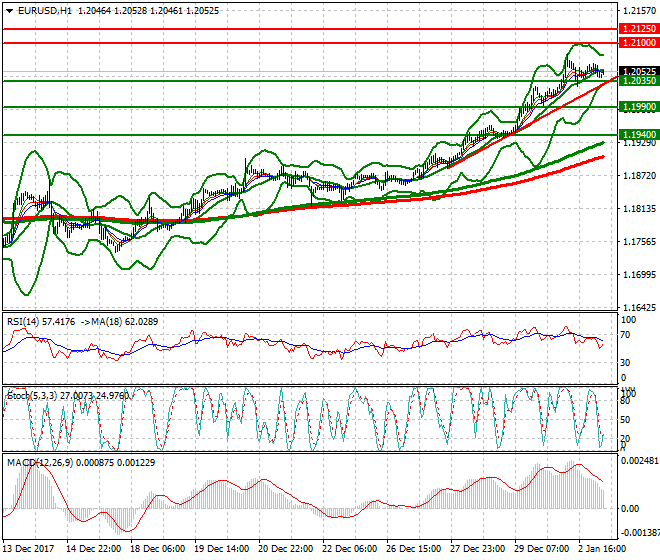Select the green 1.20350 support price label
Image resolution: width=660 pixels, height=560 pixels.
tap(639, 80)
